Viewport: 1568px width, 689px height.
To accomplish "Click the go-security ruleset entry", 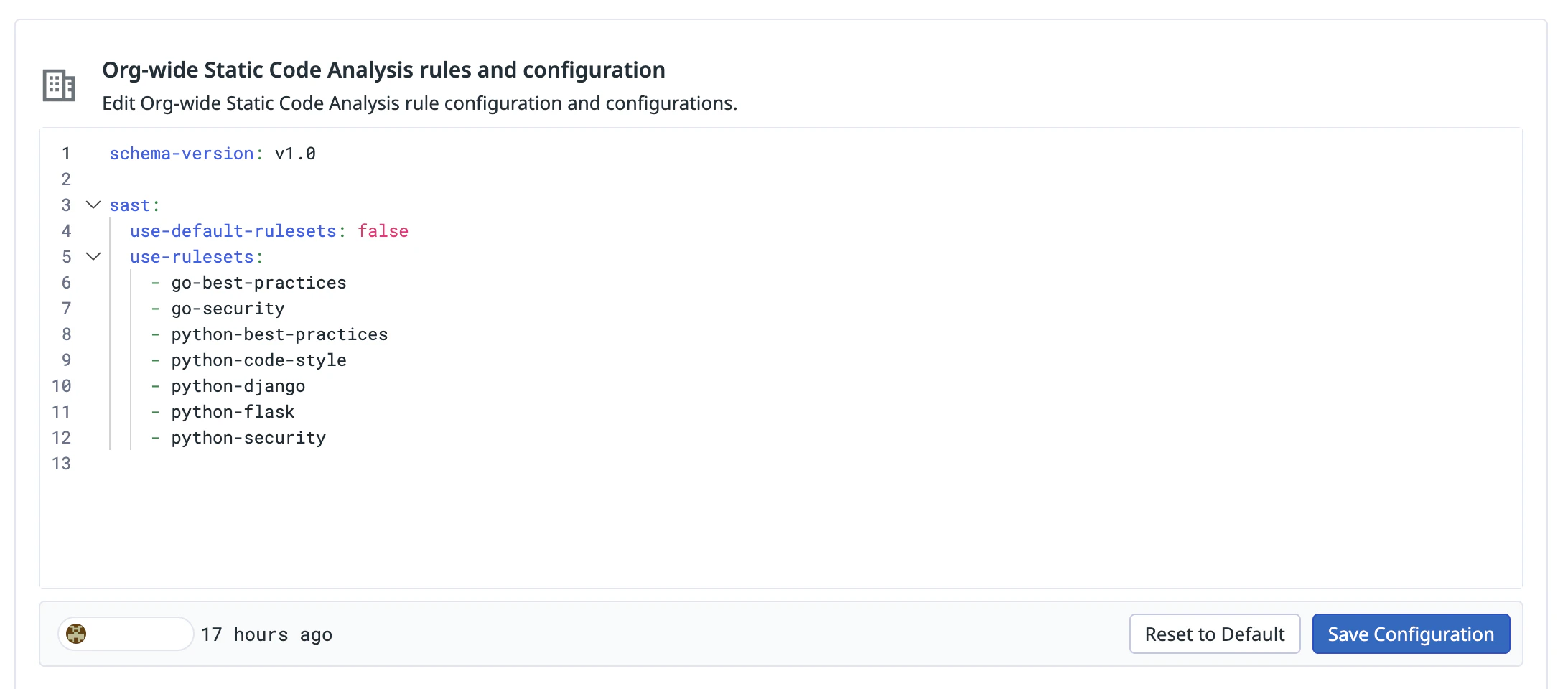I will (228, 309).
